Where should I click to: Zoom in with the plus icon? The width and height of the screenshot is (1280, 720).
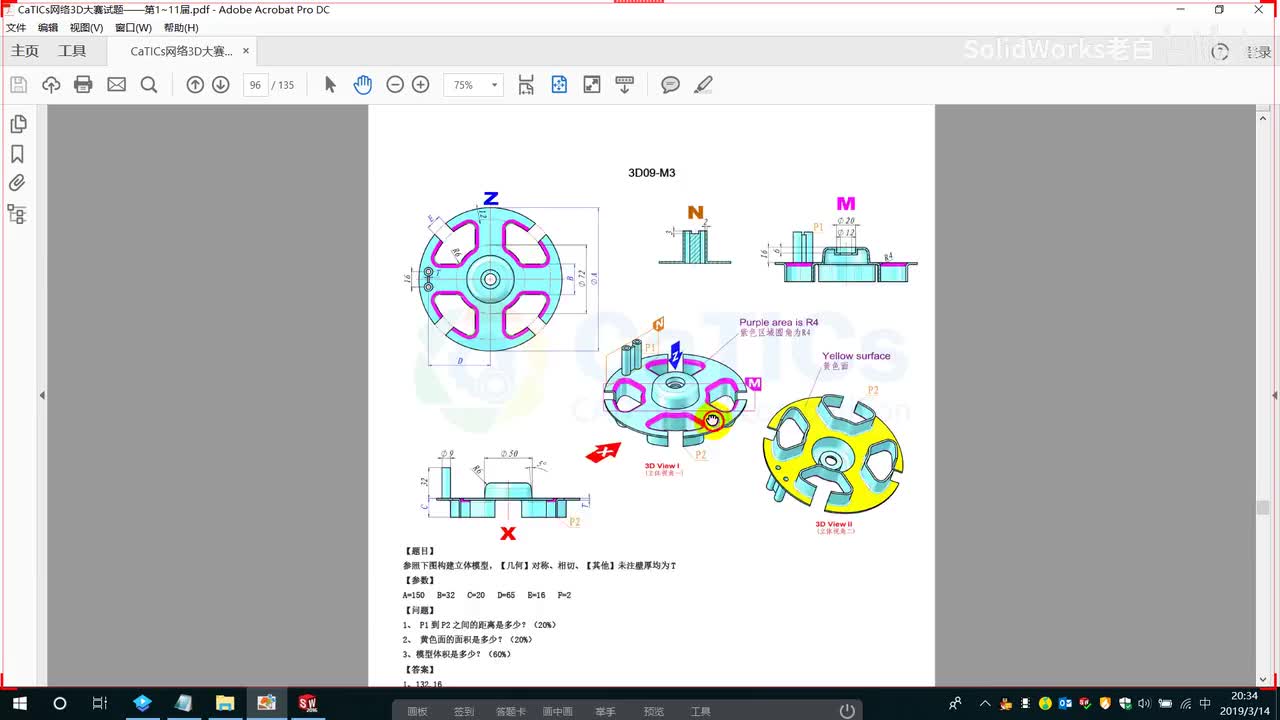point(421,85)
